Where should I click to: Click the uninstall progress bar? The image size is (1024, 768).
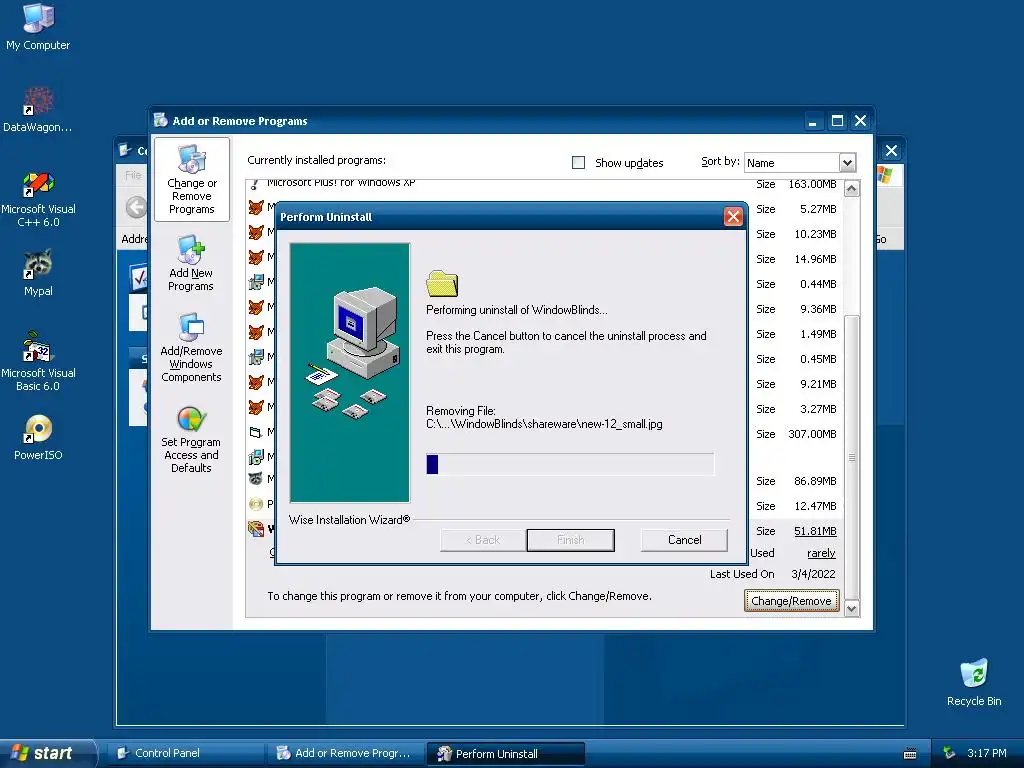coord(570,464)
